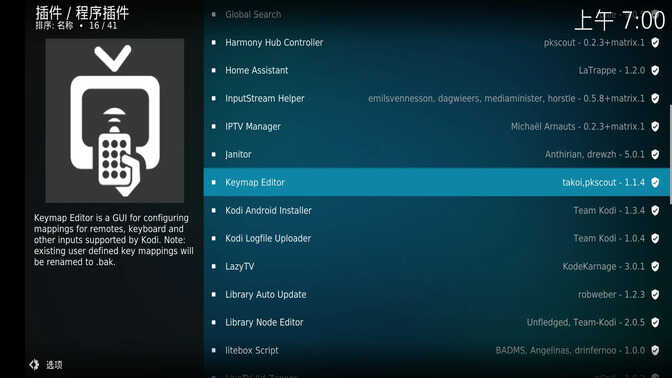Image resolution: width=672 pixels, height=378 pixels.
Task: Click verified shield for Library Node Editor
Action: tap(655, 322)
